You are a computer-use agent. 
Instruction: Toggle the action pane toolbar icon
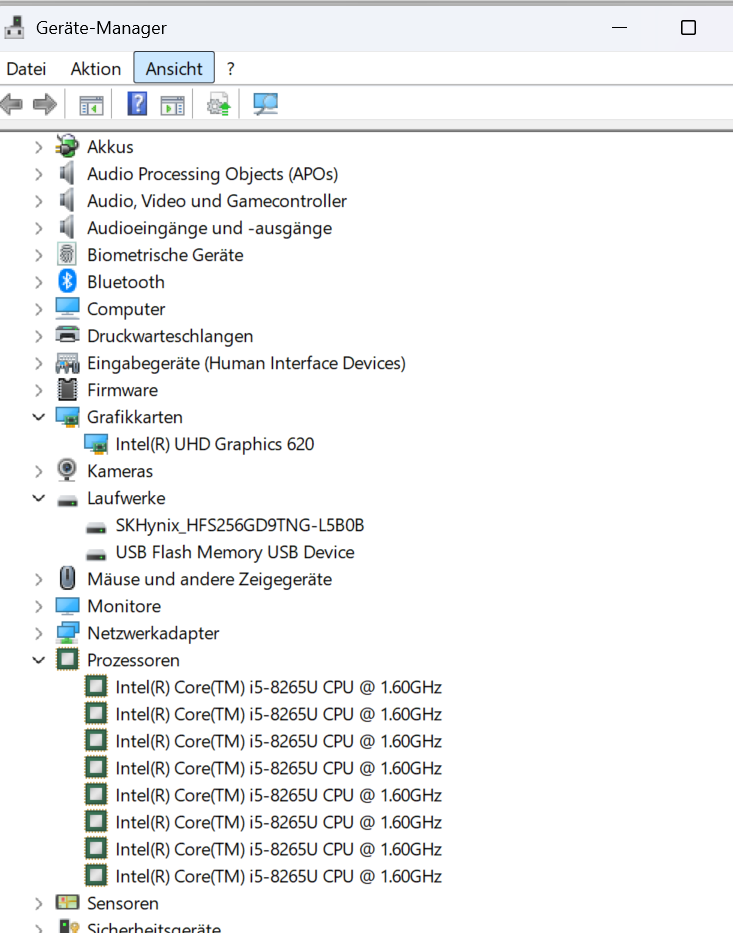tap(173, 105)
